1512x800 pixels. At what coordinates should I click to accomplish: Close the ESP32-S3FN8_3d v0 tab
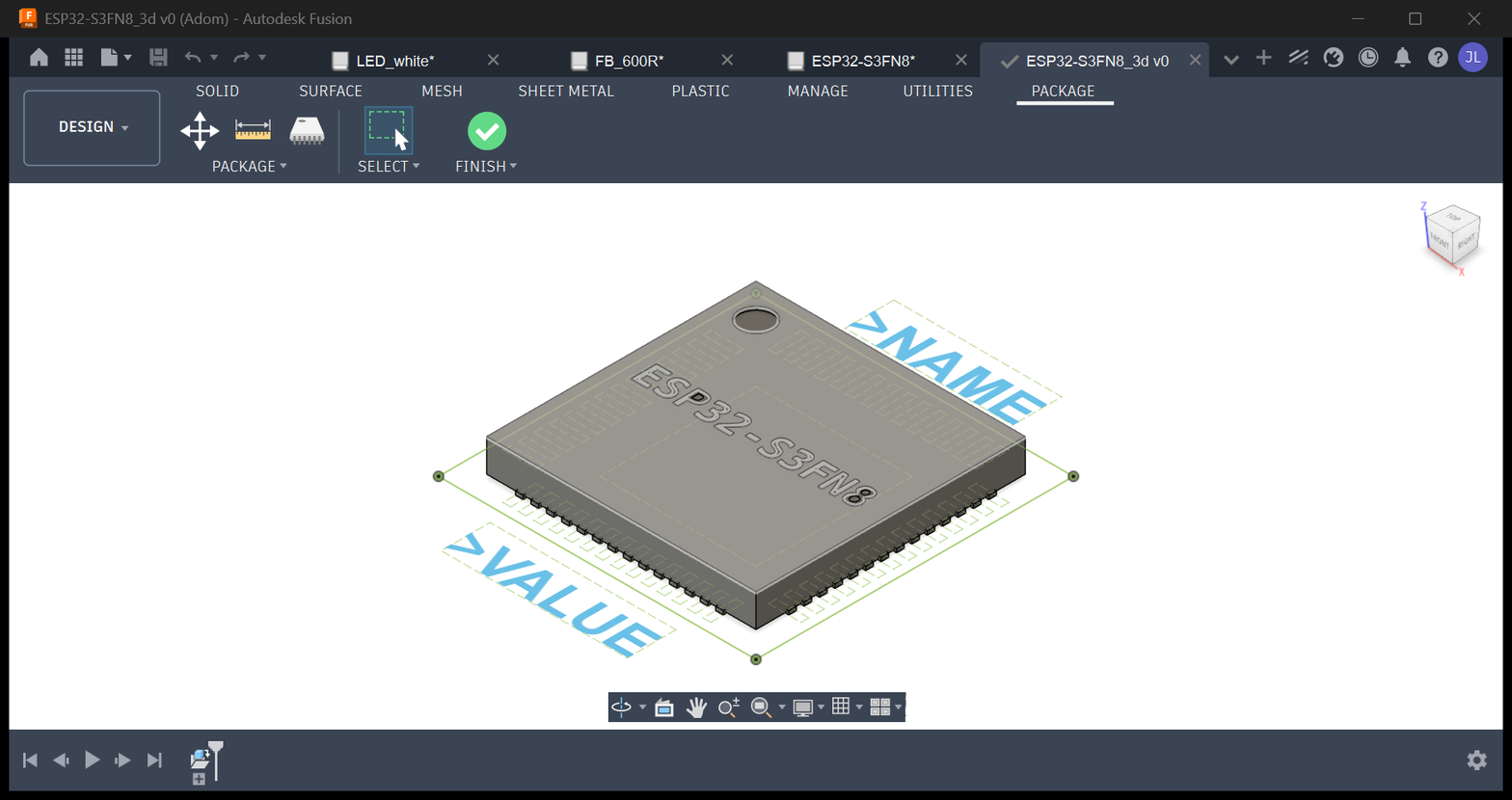1195,60
